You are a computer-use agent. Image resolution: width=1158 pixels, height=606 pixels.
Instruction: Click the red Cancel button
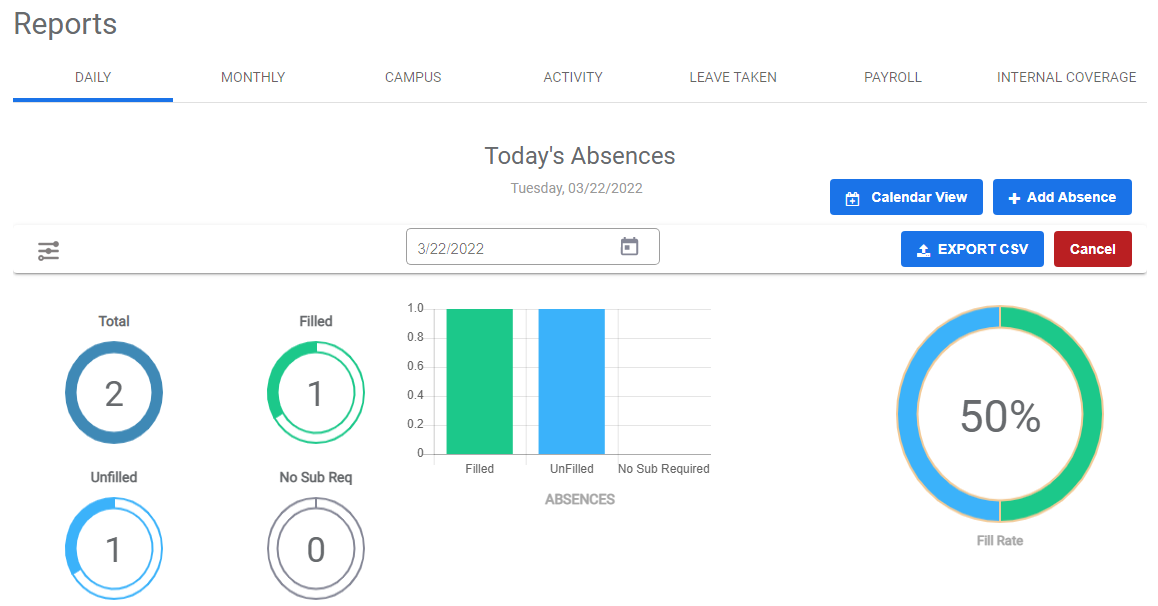point(1092,249)
